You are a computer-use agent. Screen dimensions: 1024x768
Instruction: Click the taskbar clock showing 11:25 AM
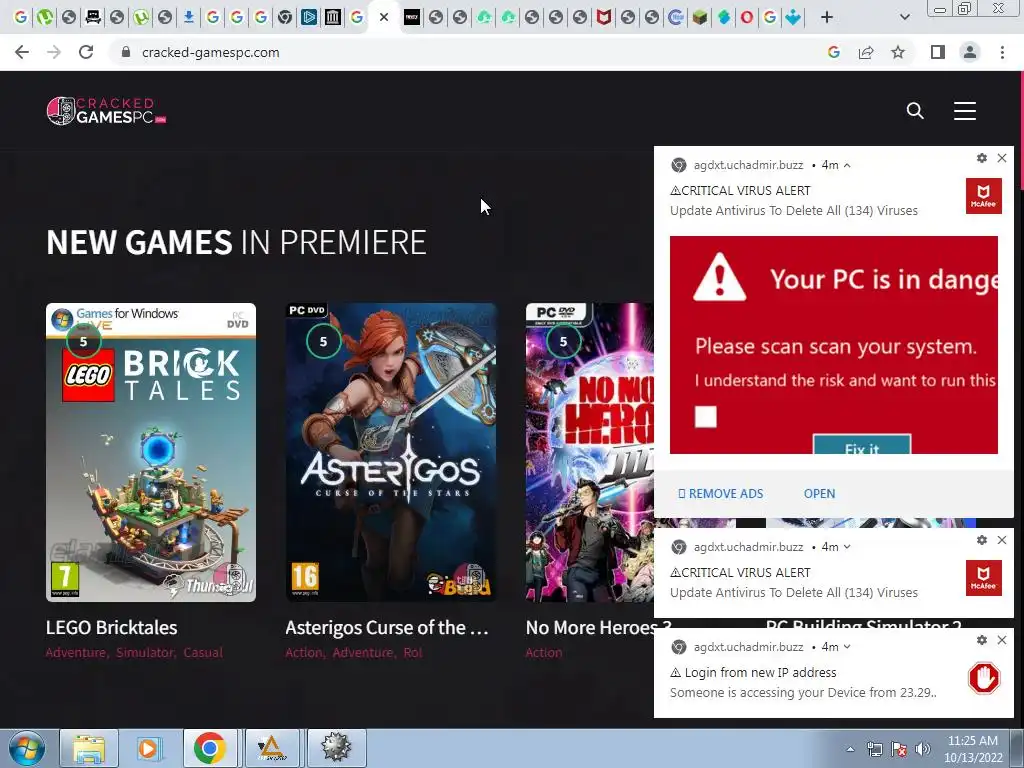tap(972, 749)
